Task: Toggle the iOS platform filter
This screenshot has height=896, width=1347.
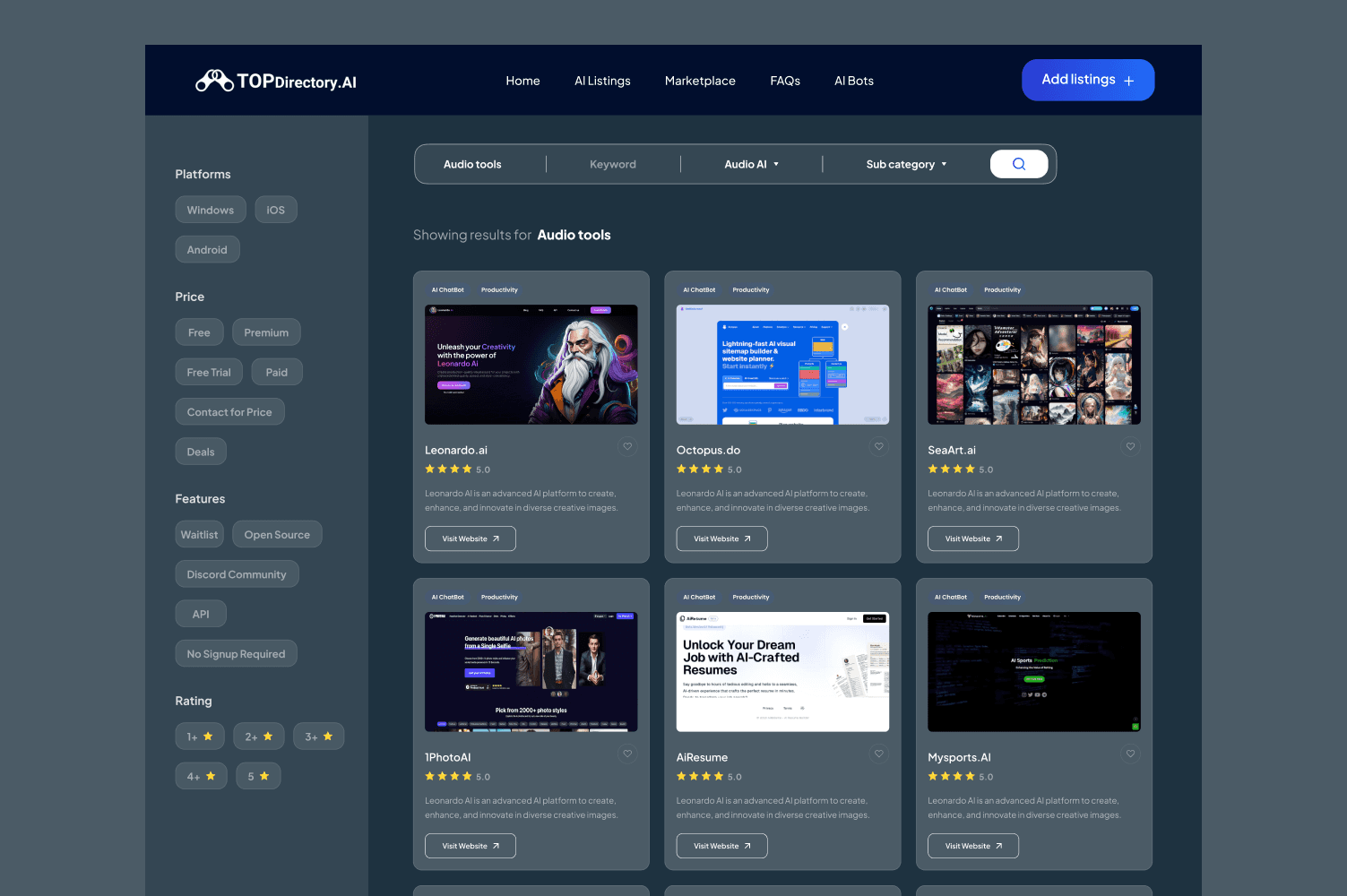Action: [276, 210]
